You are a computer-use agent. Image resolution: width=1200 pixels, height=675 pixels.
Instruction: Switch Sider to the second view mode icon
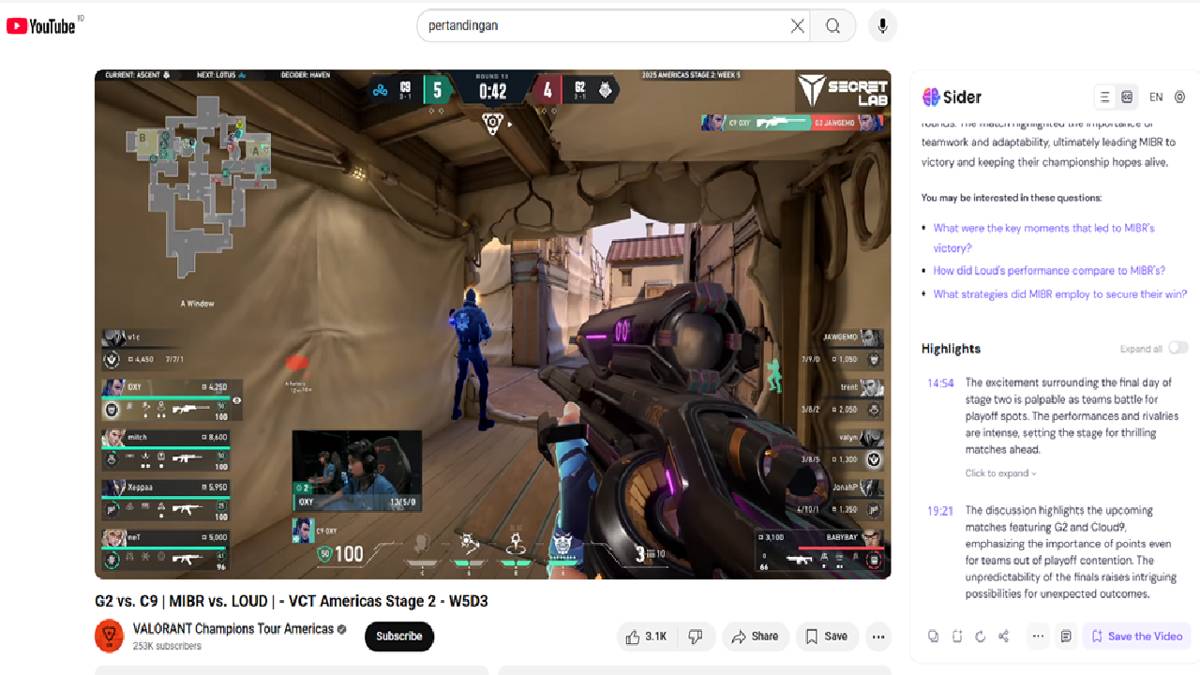(1127, 97)
